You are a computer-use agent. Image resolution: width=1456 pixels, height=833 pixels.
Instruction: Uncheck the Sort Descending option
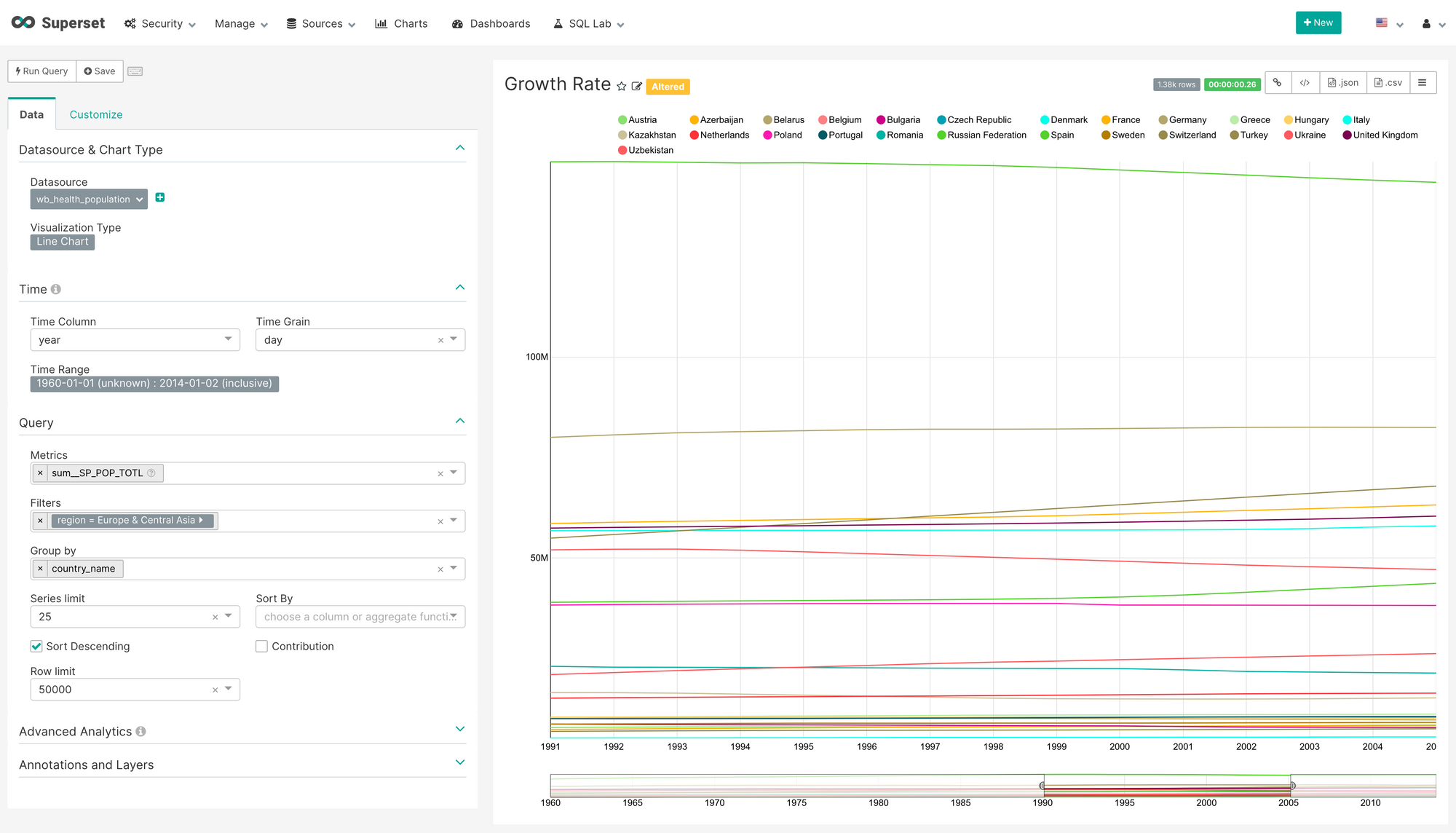point(36,646)
